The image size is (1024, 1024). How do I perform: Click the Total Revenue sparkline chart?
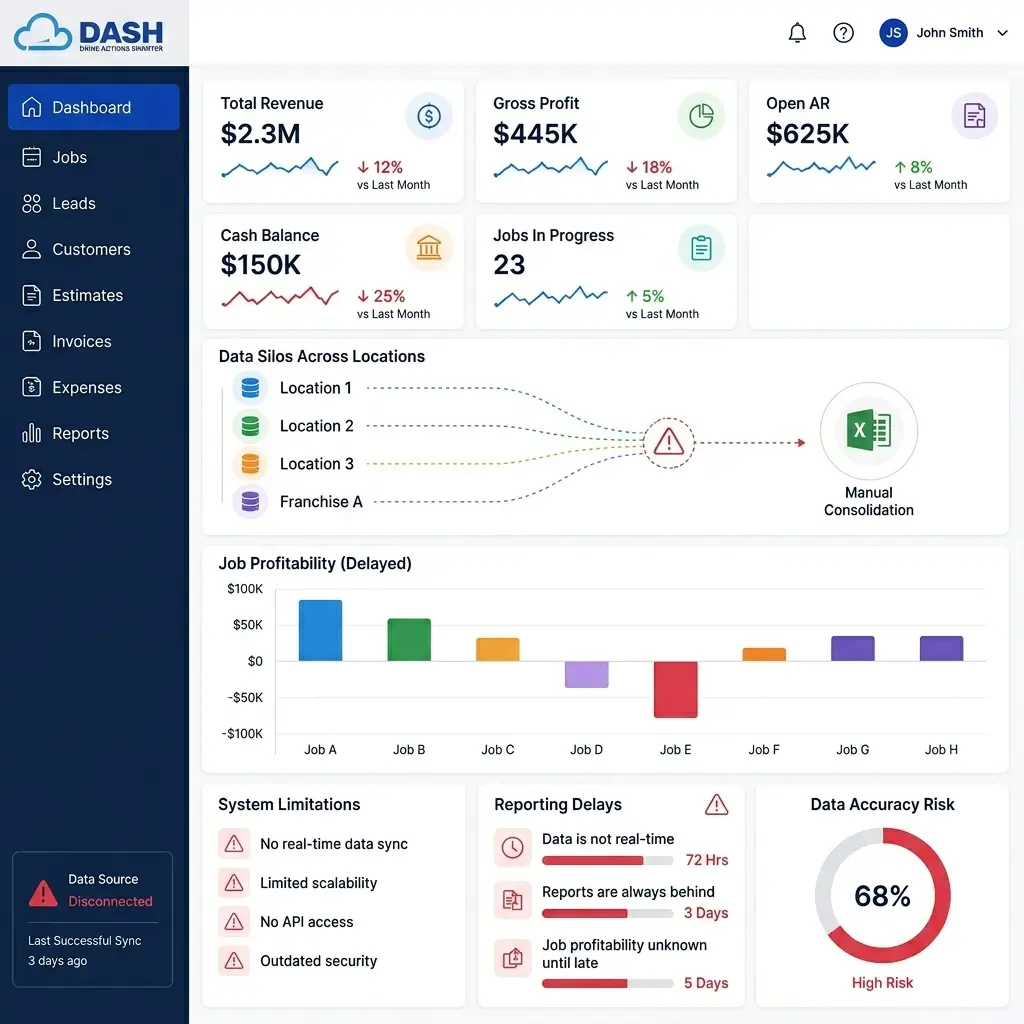280,168
